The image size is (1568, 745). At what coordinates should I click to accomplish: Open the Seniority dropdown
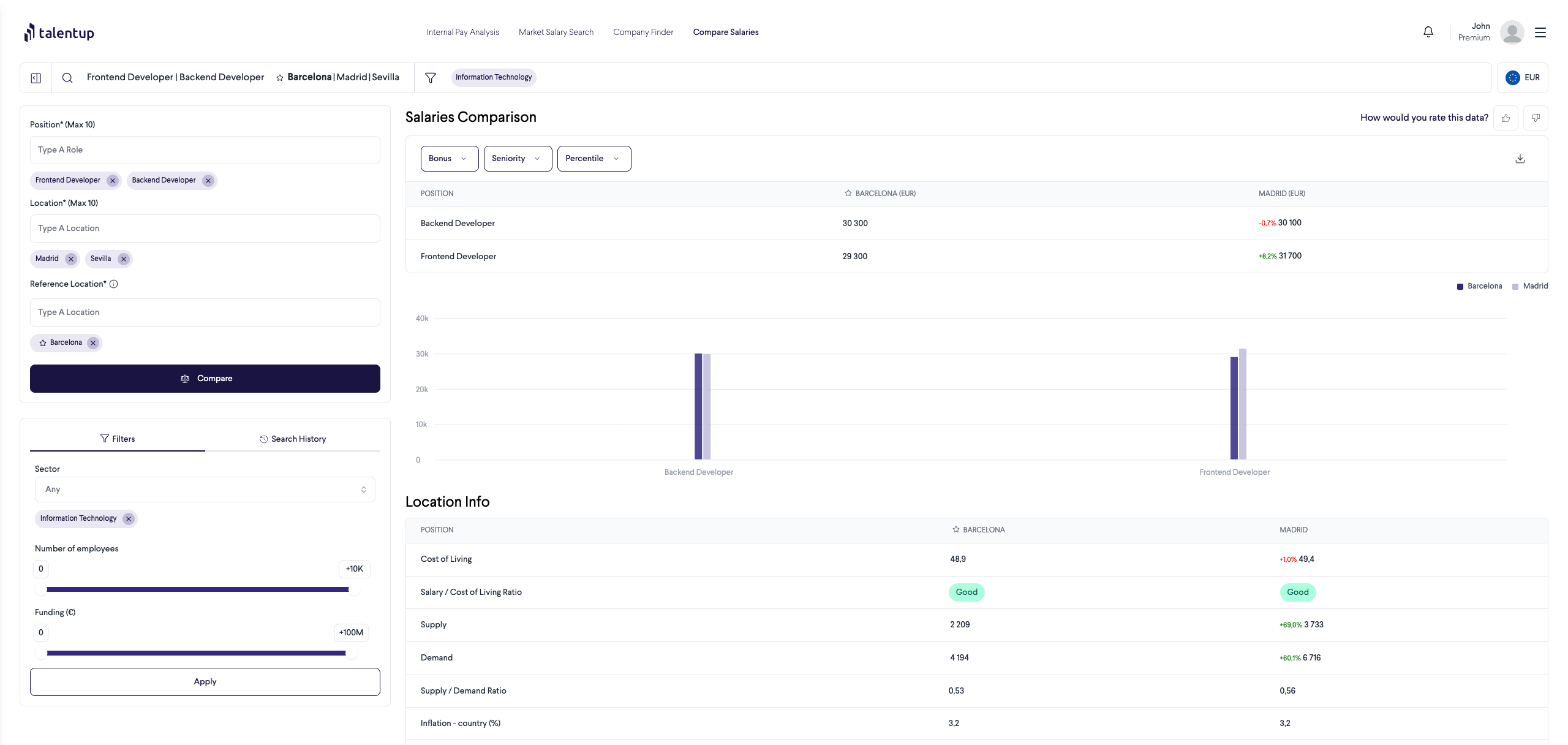coord(517,159)
